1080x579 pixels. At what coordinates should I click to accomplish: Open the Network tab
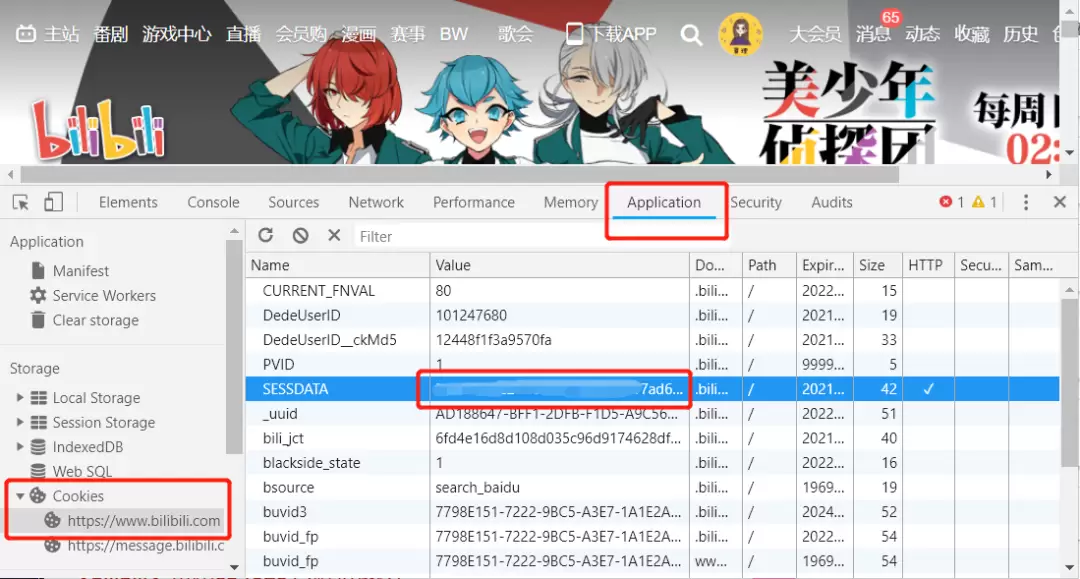[376, 202]
